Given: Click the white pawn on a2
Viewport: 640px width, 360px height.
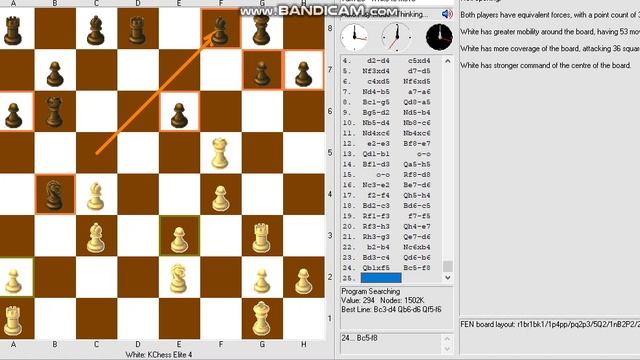Looking at the screenshot, I should tap(13, 281).
